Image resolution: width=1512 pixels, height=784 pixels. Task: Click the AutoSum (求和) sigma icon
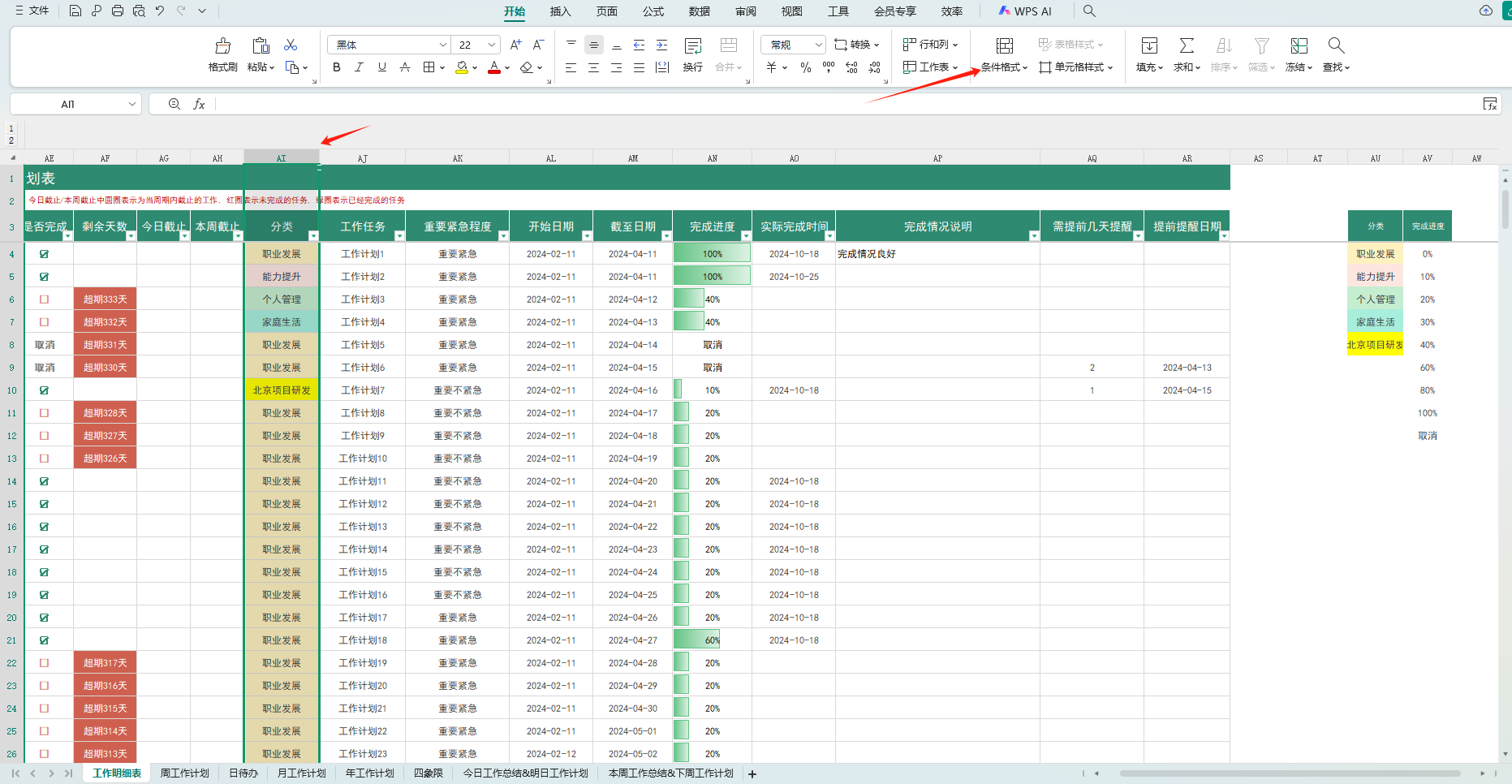[1187, 45]
